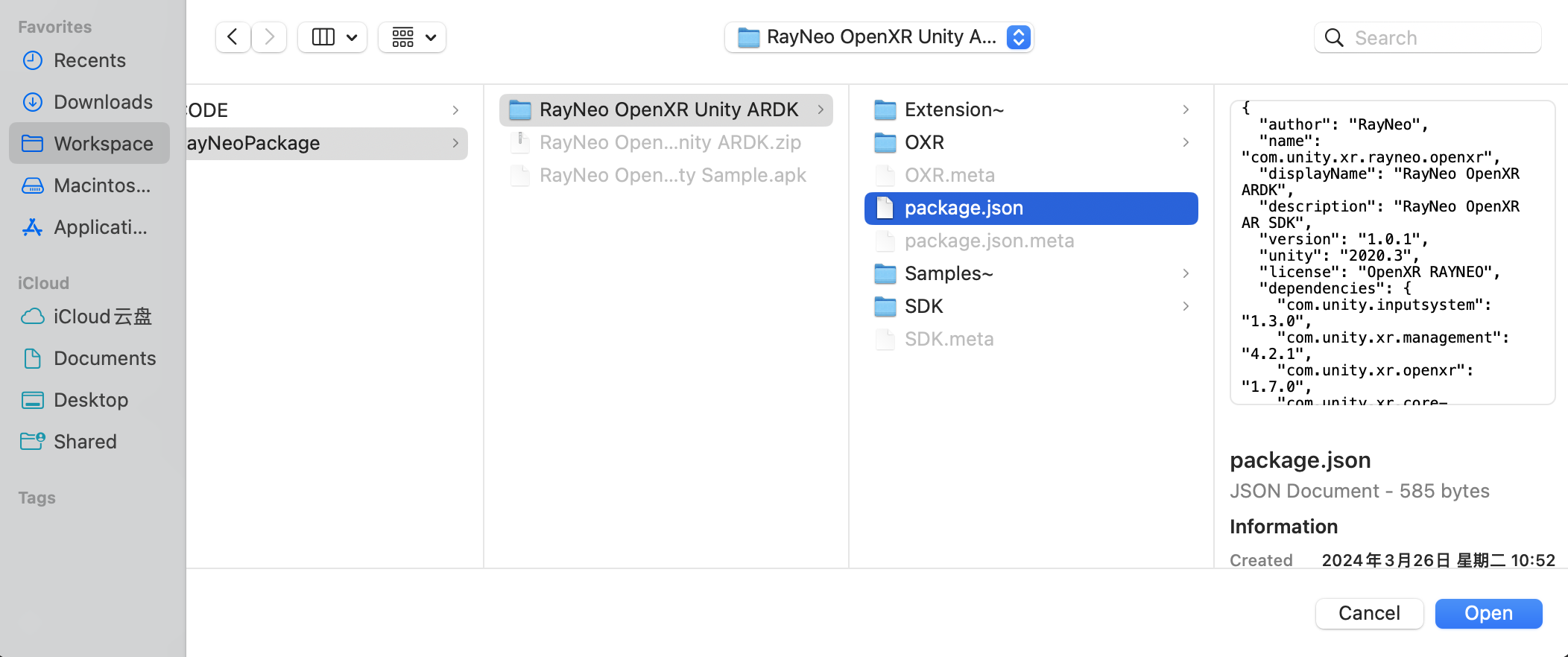The height and width of the screenshot is (657, 1568).
Task: Open iCloud 云盘 in the sidebar
Action: pos(89,317)
